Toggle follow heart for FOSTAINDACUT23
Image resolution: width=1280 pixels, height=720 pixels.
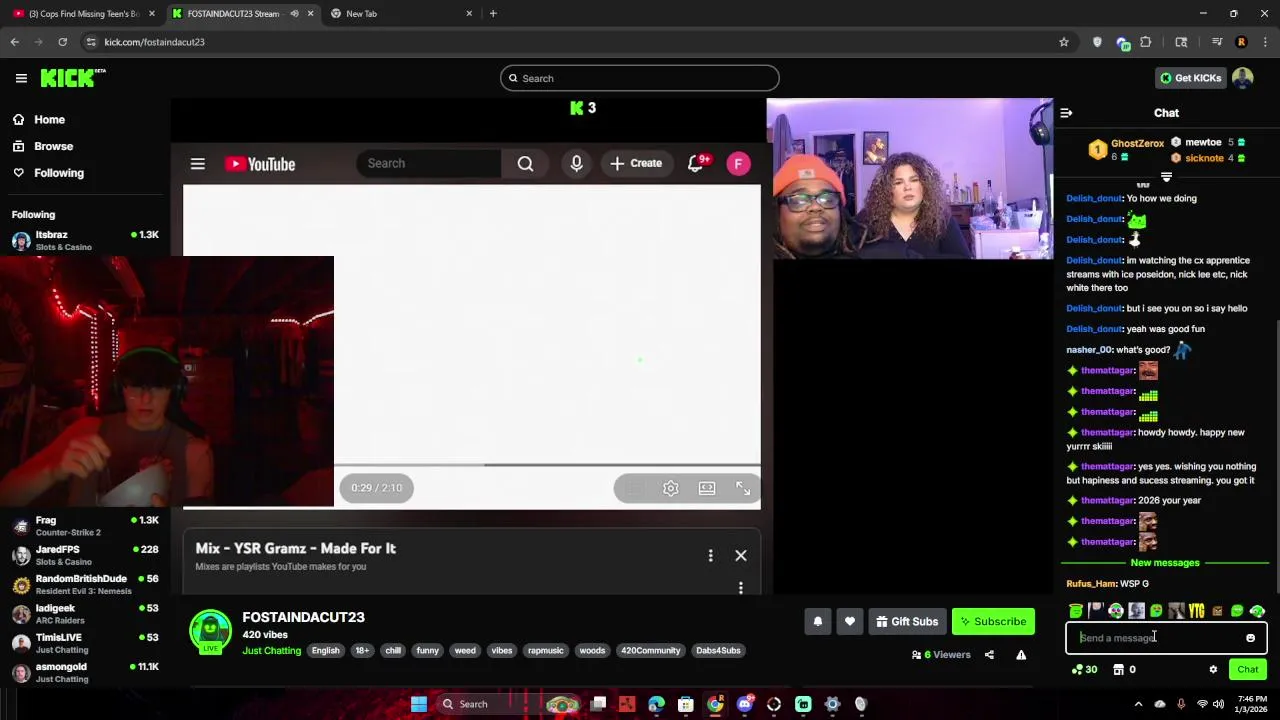click(849, 621)
